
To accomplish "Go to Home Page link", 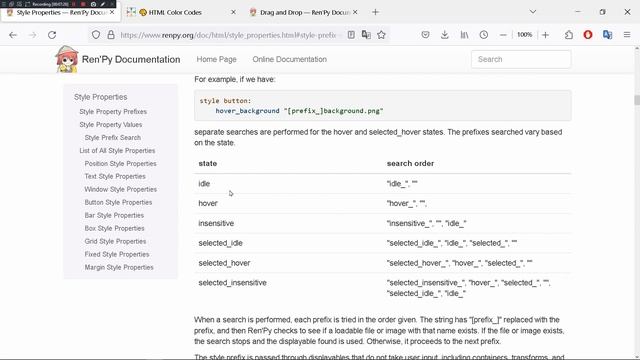I will pyautogui.click(x=216, y=59).
